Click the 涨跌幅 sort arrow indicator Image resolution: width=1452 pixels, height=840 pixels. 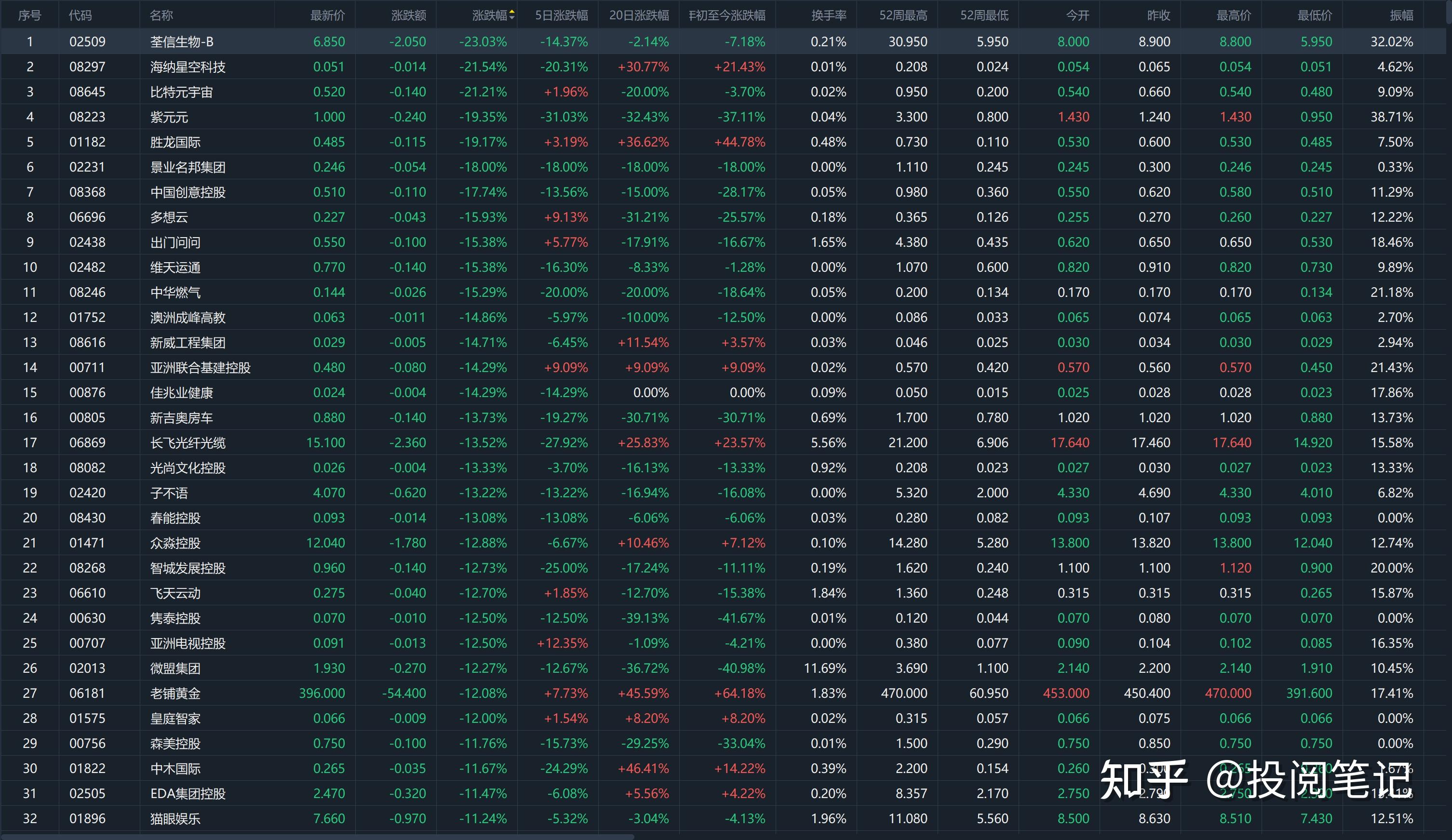click(x=511, y=15)
